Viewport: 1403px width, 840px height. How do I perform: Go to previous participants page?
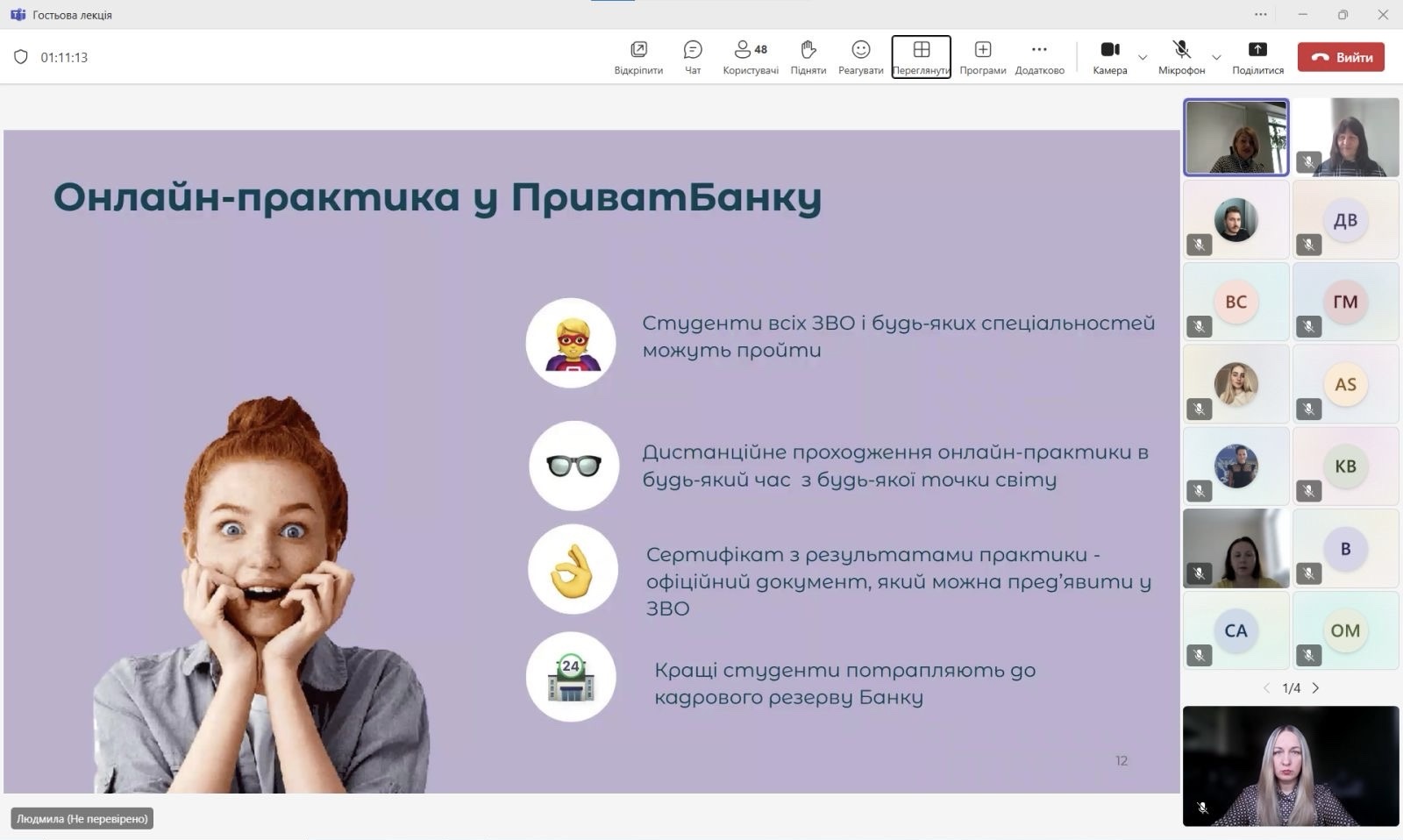click(x=1266, y=688)
